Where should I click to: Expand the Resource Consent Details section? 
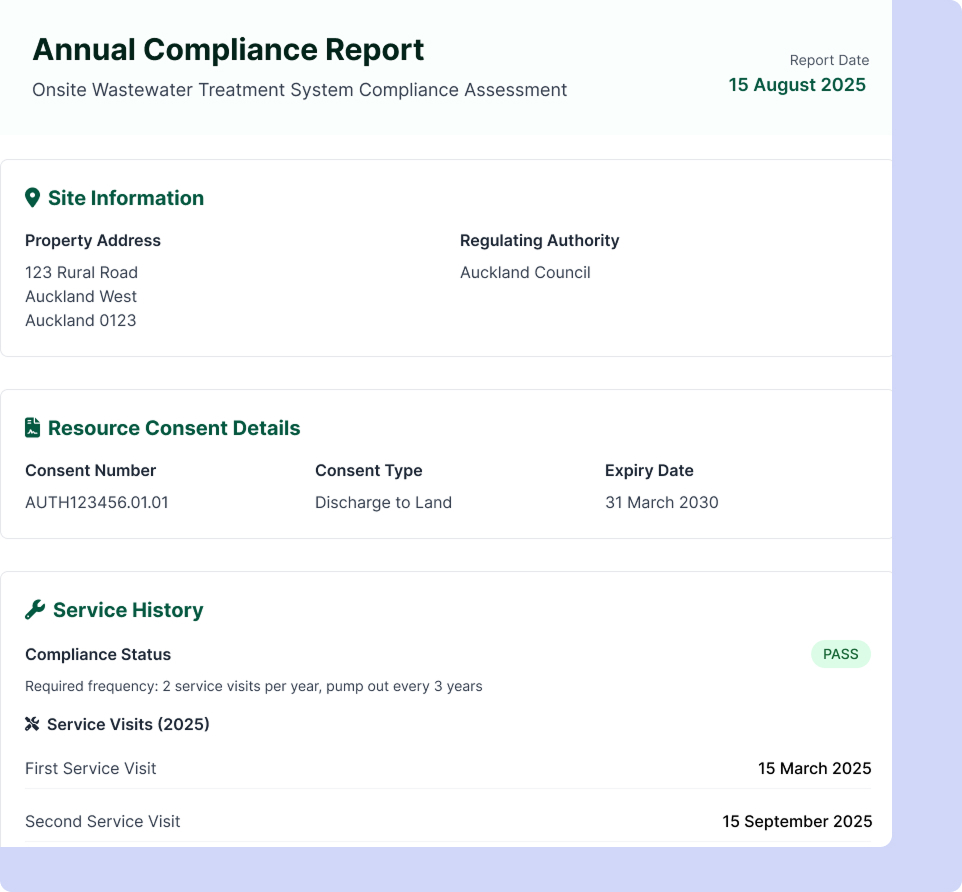[x=173, y=427]
